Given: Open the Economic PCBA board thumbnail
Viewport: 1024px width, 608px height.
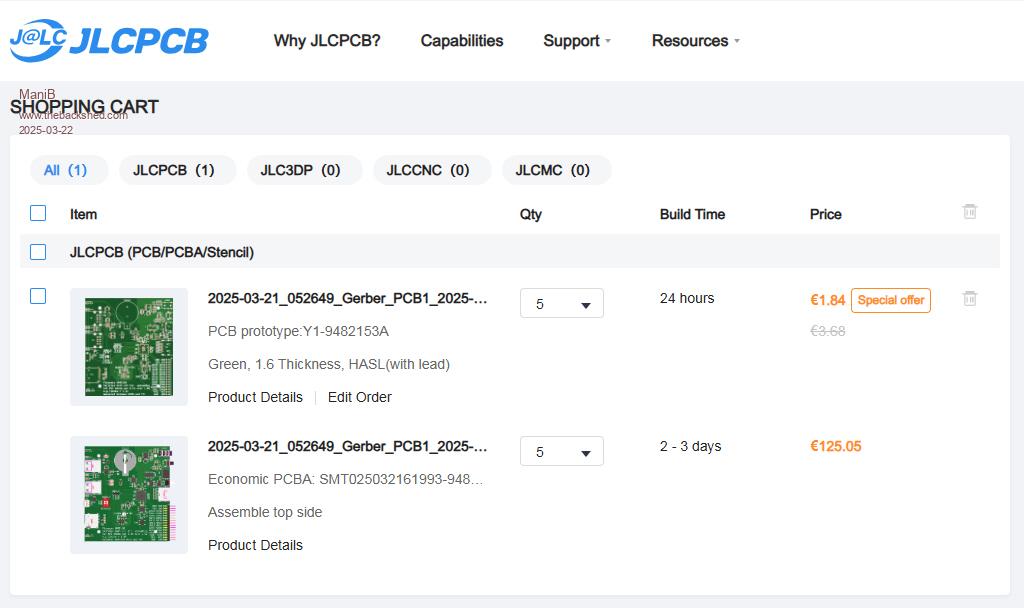Looking at the screenshot, I should (129, 495).
